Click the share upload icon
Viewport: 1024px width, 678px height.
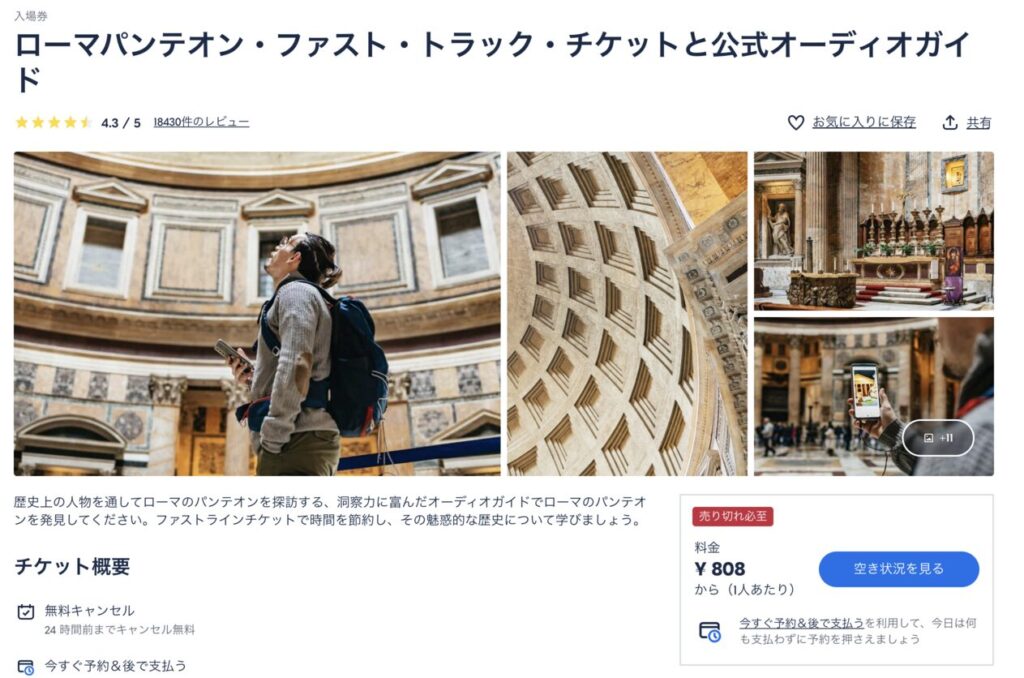tap(950, 122)
